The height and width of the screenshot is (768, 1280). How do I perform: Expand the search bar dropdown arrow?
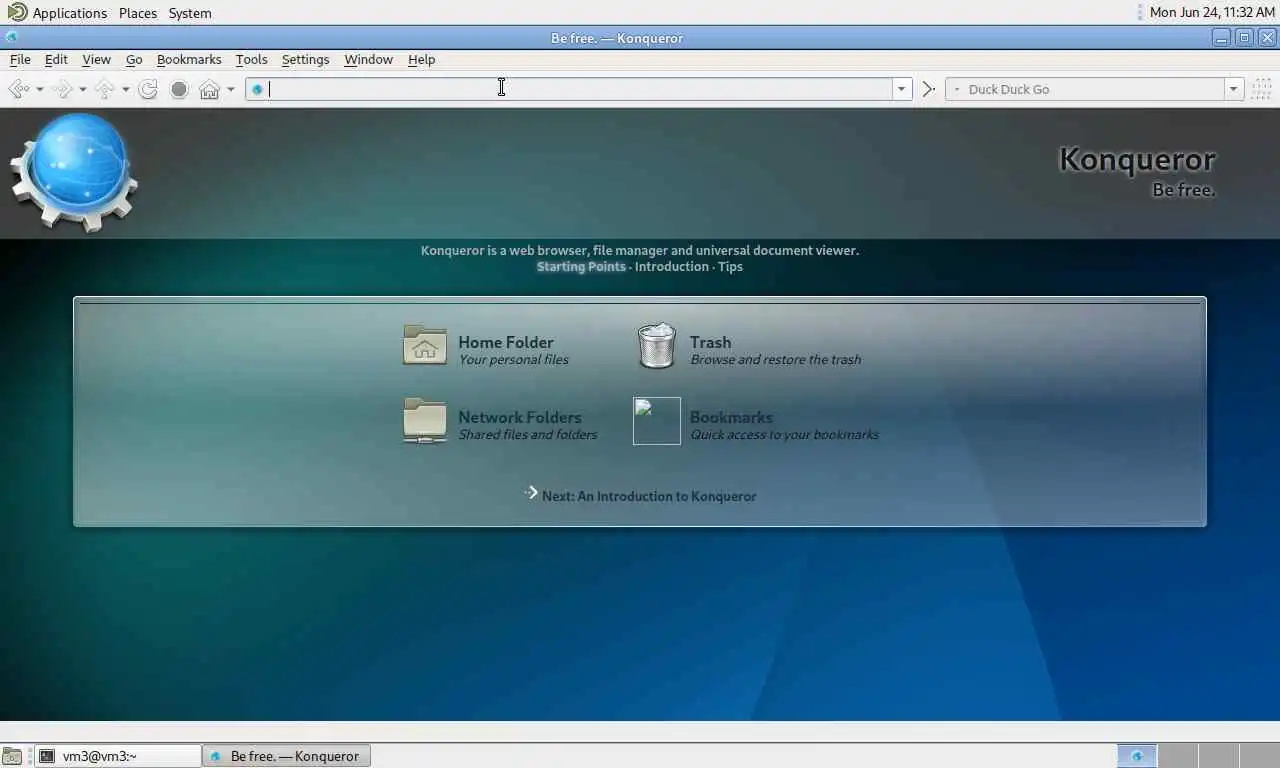1233,89
